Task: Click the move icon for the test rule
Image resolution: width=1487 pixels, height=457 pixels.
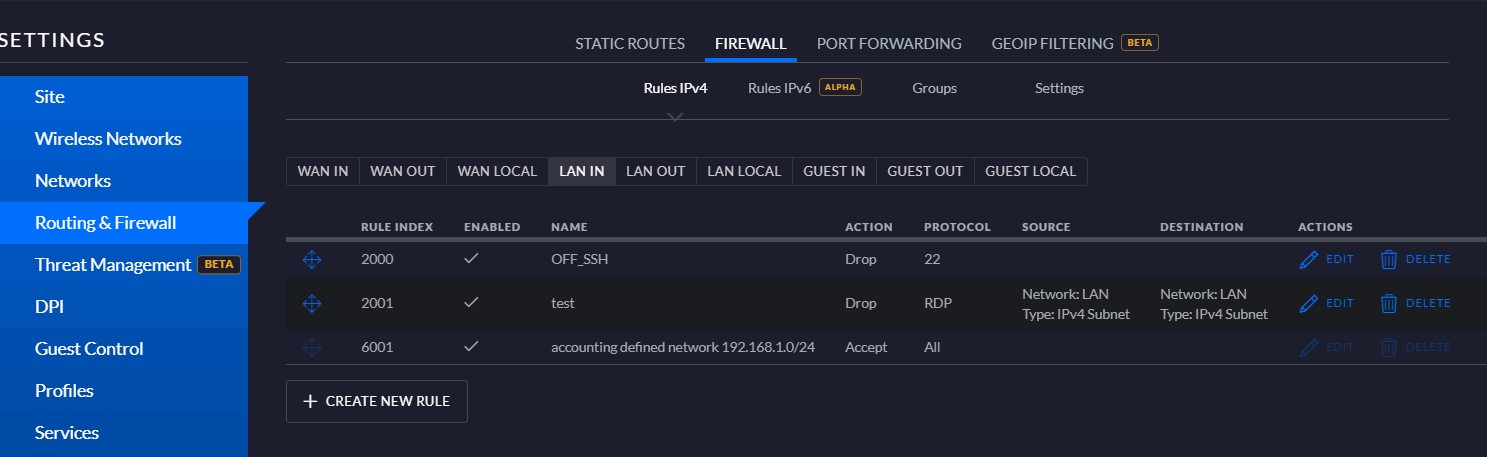Action: [x=311, y=303]
